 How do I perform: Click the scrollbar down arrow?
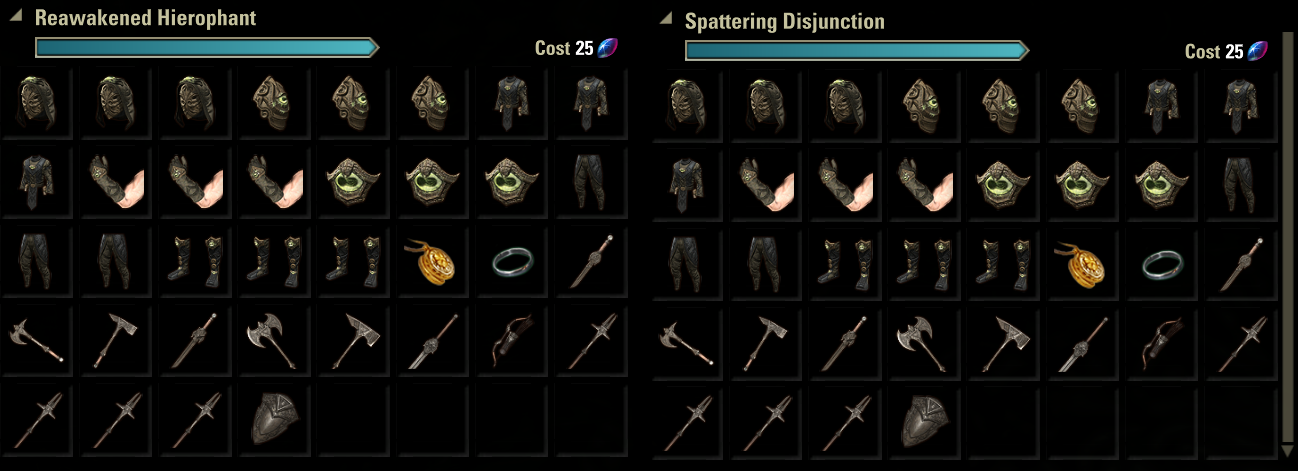coord(1287,452)
